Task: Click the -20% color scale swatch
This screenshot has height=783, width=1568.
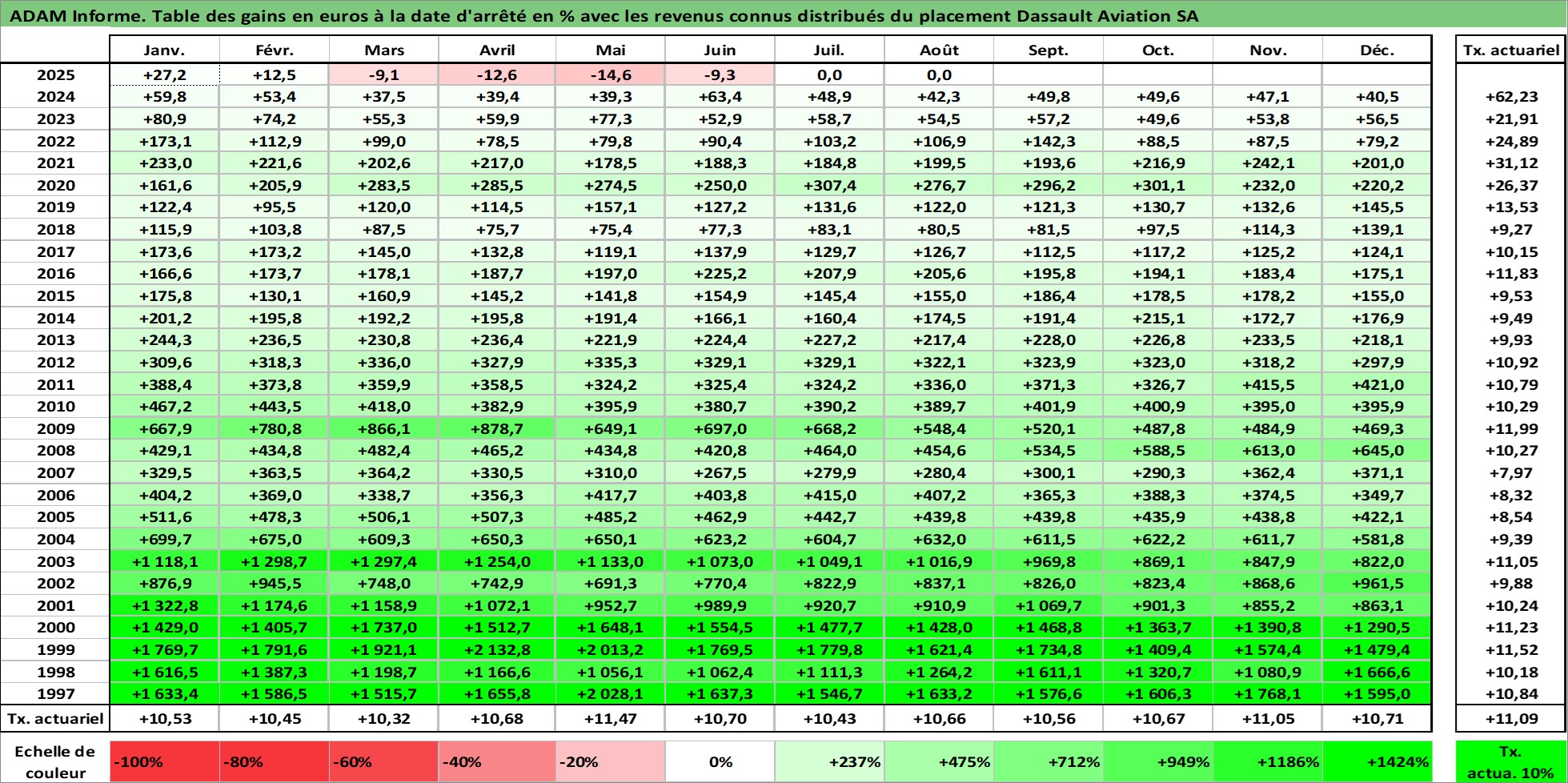Action: coord(611,762)
